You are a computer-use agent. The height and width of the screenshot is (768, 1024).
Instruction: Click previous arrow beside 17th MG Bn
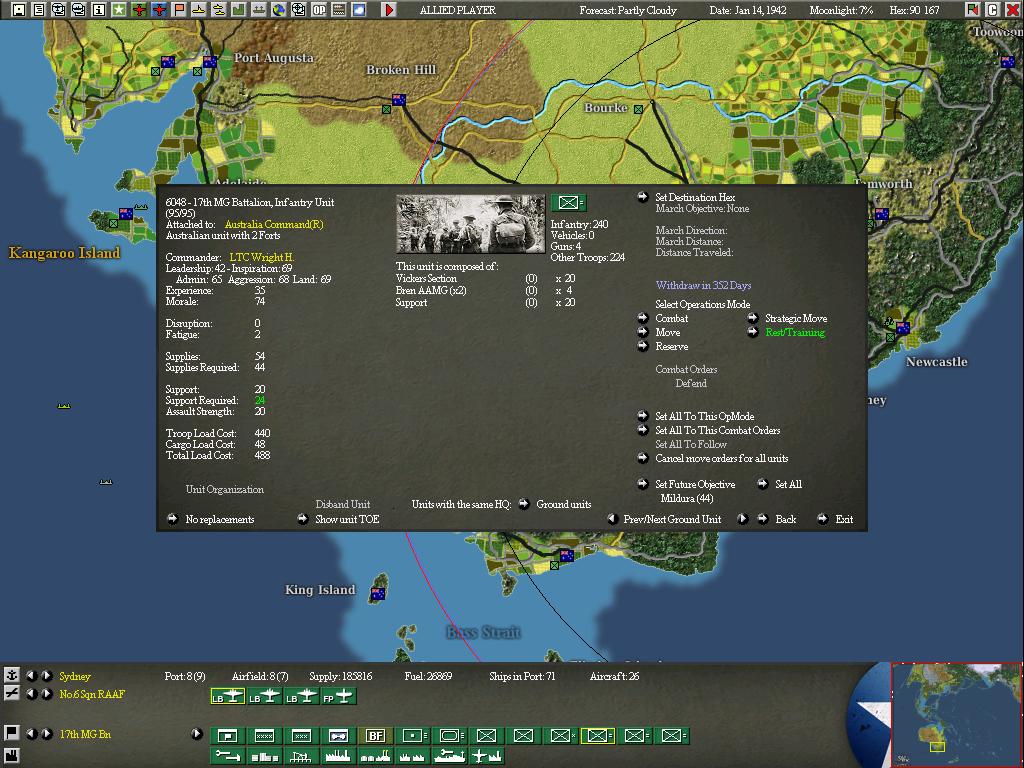(31, 733)
